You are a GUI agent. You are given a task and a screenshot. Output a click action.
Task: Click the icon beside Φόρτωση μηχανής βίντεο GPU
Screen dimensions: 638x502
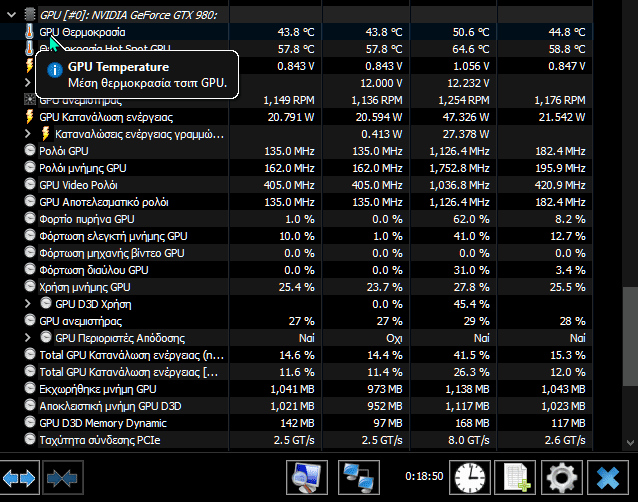coord(30,253)
